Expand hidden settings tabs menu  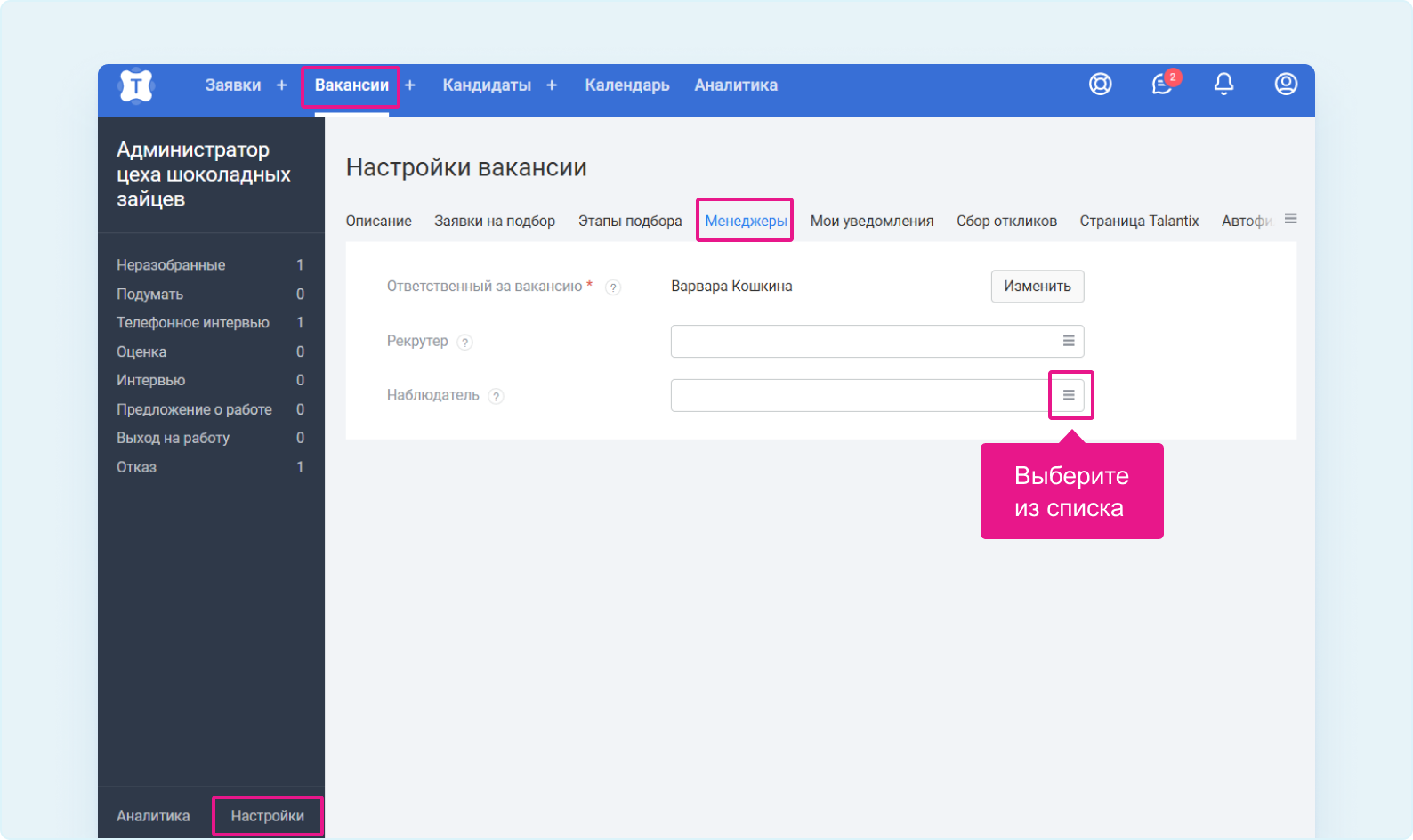click(x=1290, y=219)
